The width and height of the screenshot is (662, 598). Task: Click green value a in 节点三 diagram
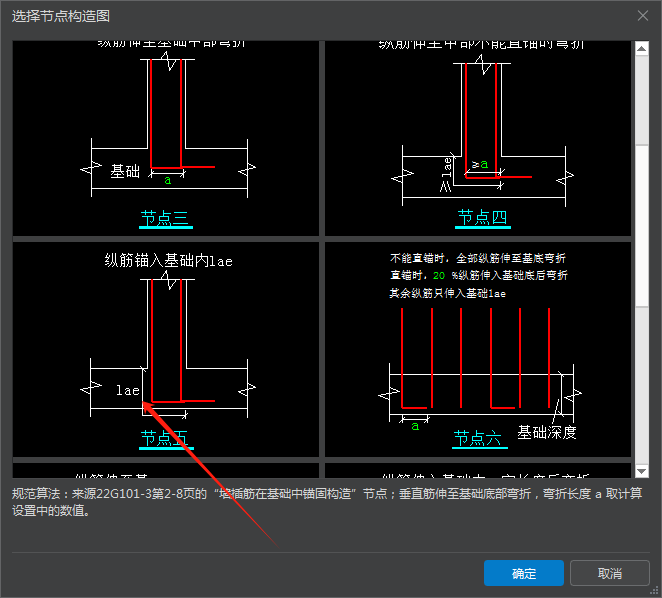pos(168,181)
